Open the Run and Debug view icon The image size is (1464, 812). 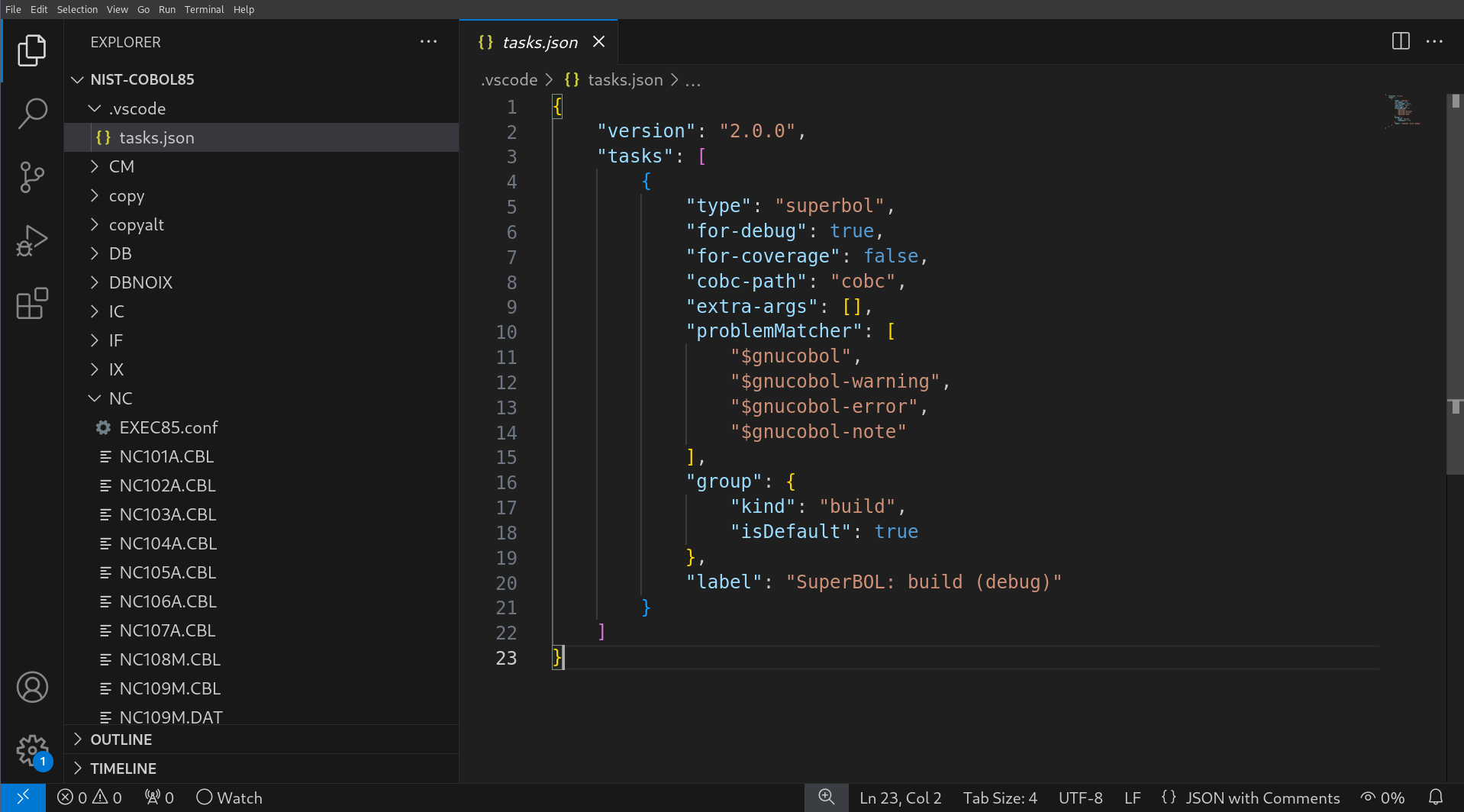point(31,240)
